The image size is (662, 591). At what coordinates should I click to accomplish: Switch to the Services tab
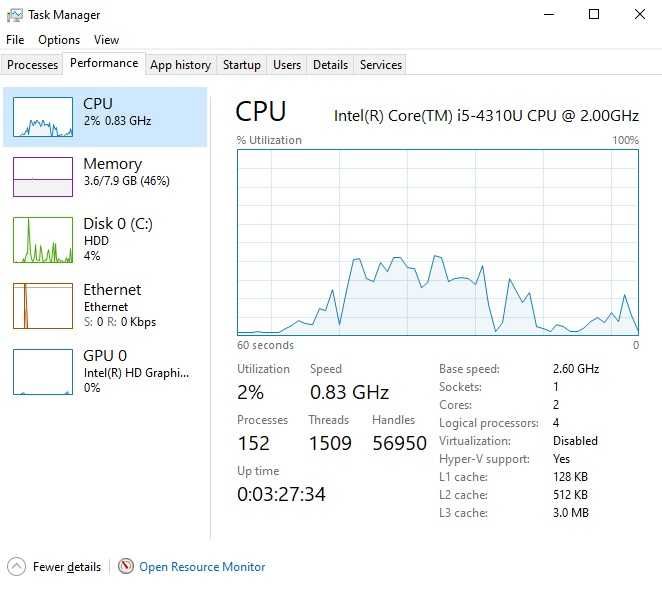pos(381,65)
